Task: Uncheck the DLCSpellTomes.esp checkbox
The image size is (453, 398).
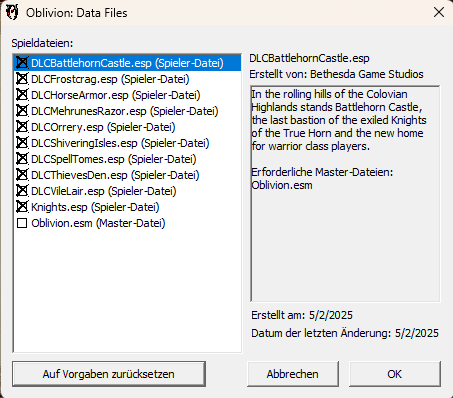Action: 22,159
